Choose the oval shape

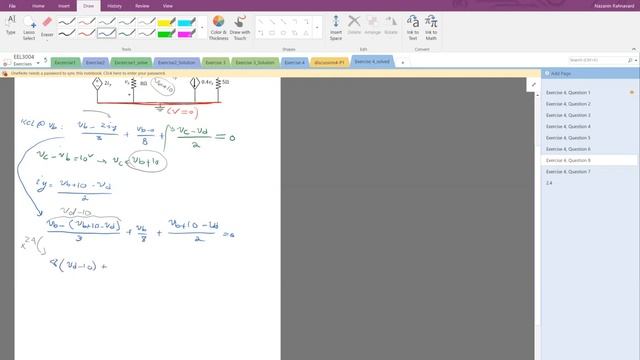click(x=283, y=33)
